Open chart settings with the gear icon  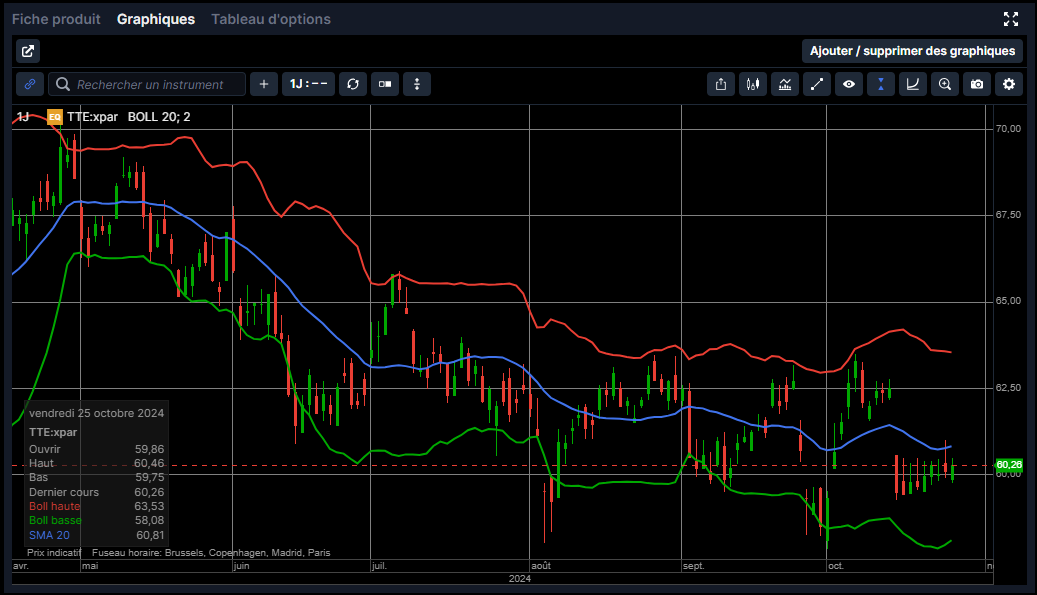point(1009,84)
